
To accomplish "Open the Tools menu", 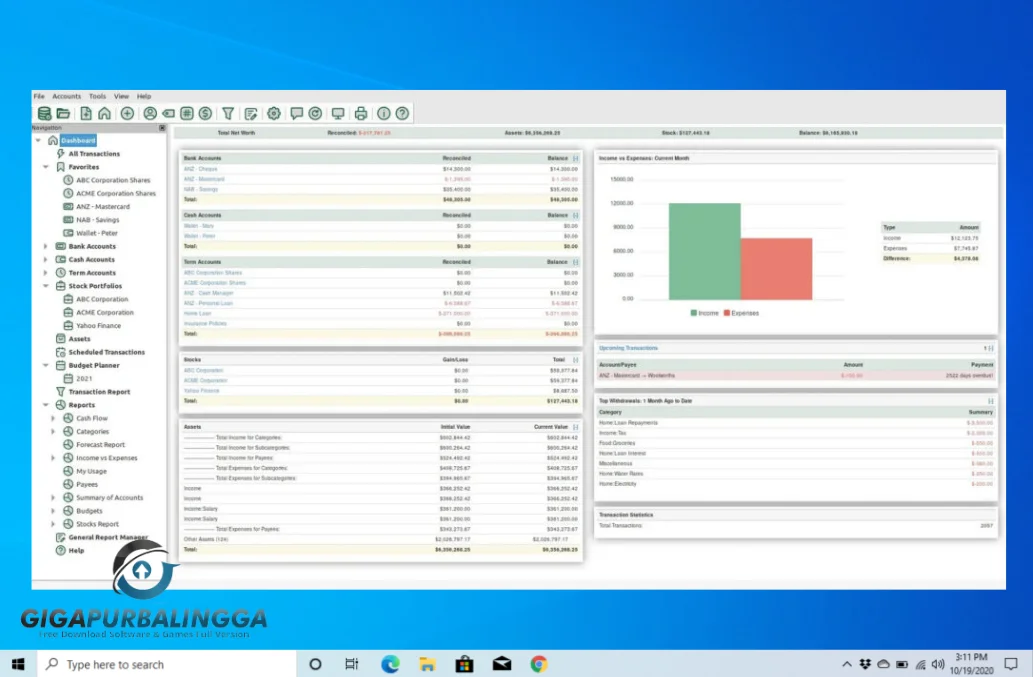I will coord(97,96).
